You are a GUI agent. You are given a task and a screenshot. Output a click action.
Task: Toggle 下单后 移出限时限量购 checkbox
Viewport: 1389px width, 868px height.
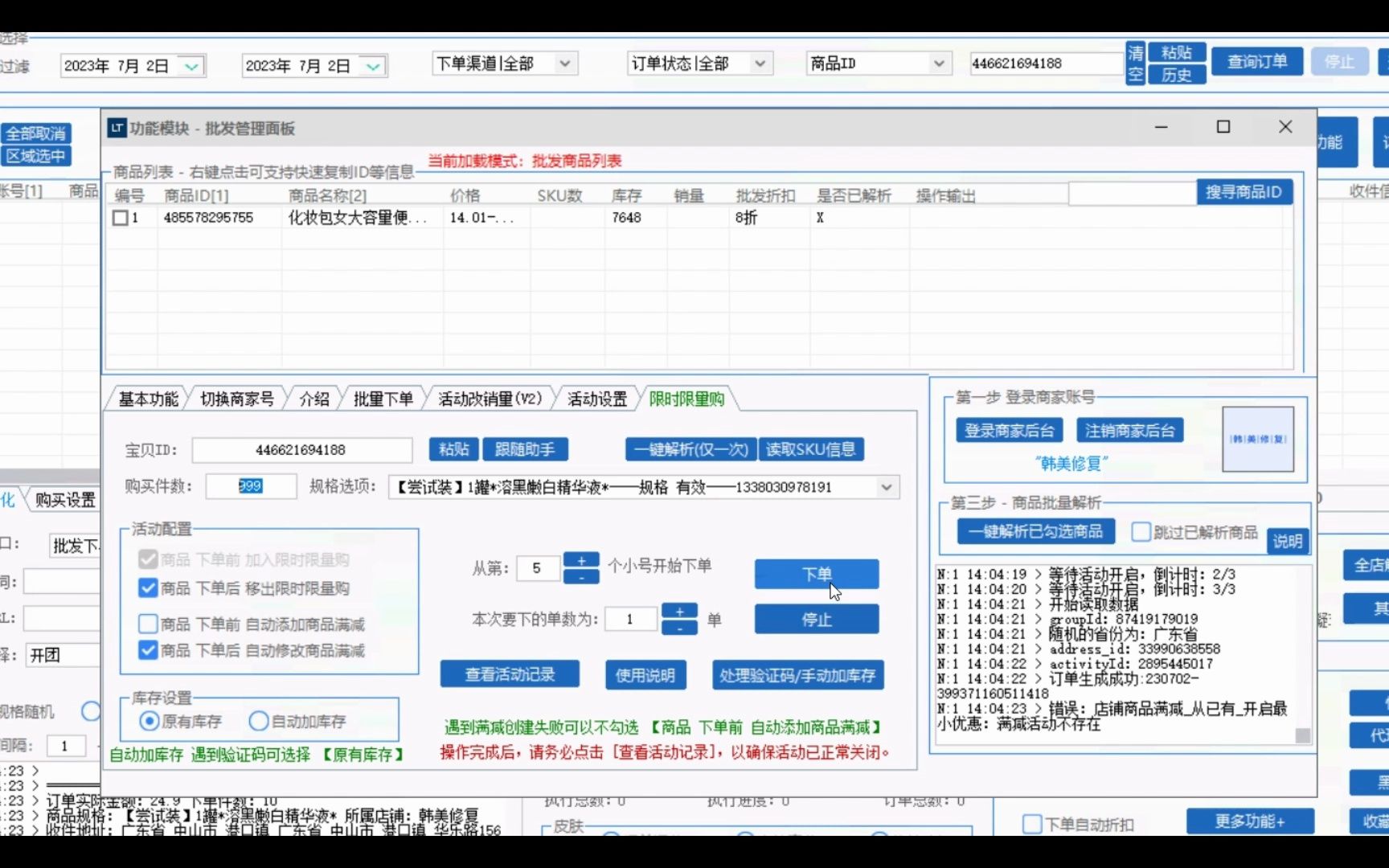coord(148,588)
